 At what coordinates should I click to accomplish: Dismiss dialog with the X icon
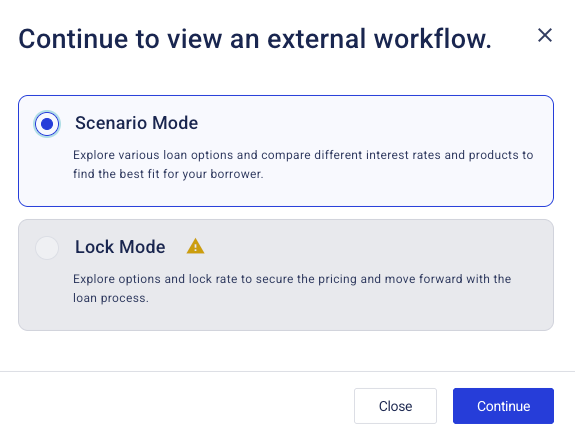pos(545,35)
